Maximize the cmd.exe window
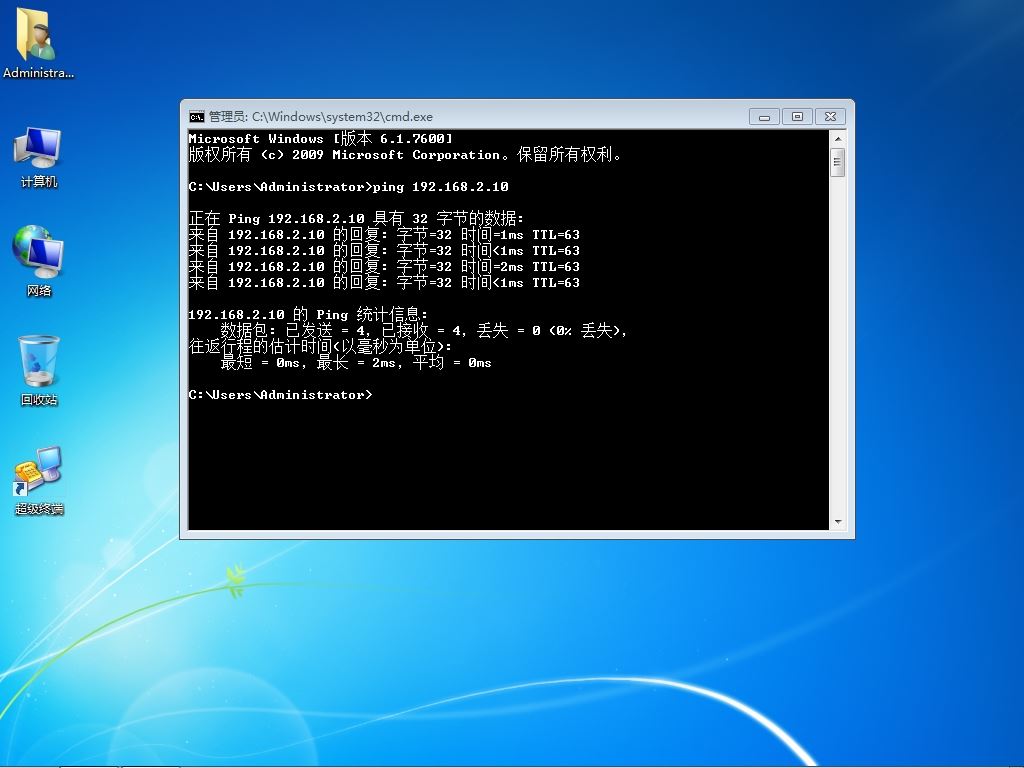The image size is (1024, 768). coord(797,117)
